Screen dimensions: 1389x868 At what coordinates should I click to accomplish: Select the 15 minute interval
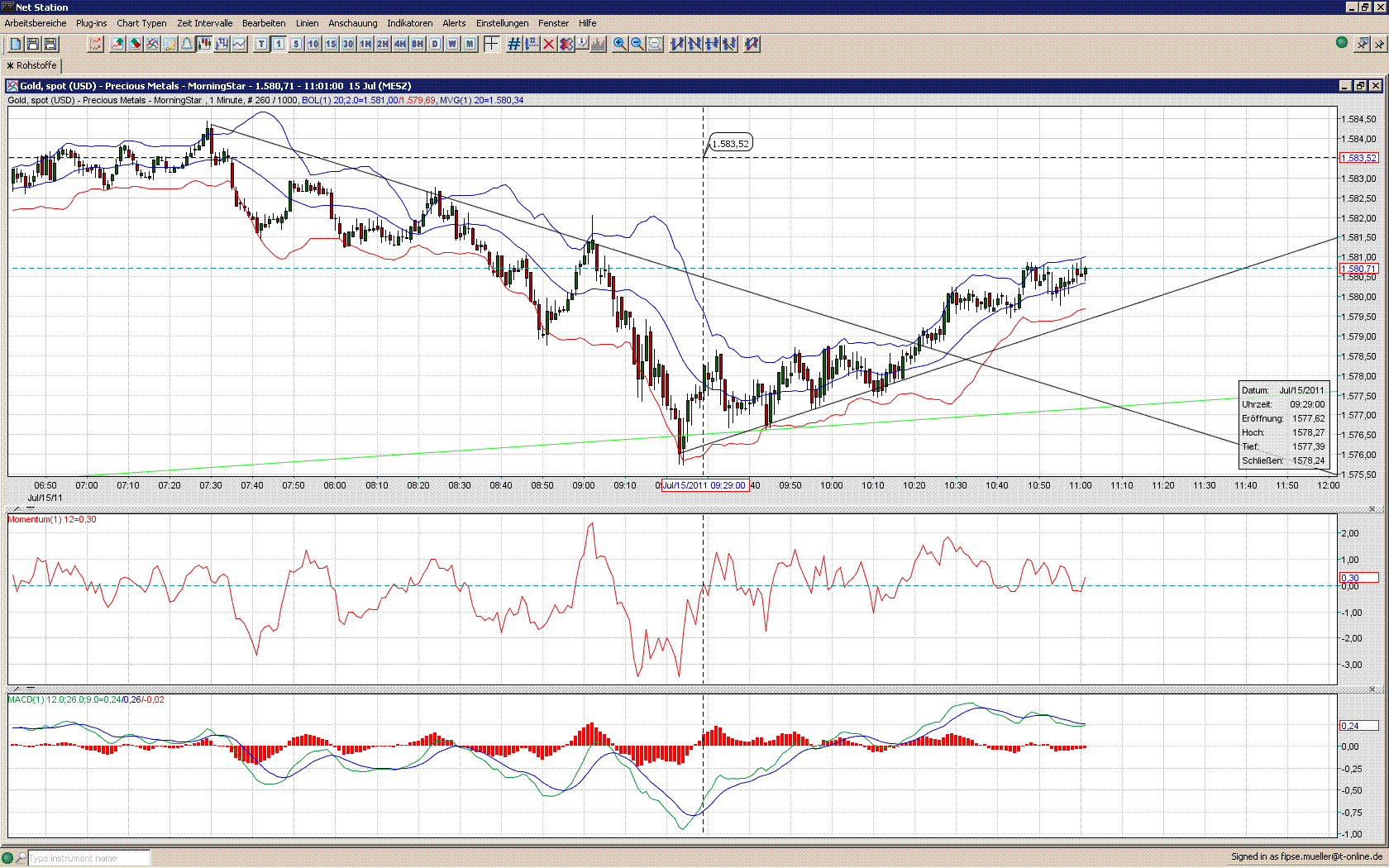point(331,44)
